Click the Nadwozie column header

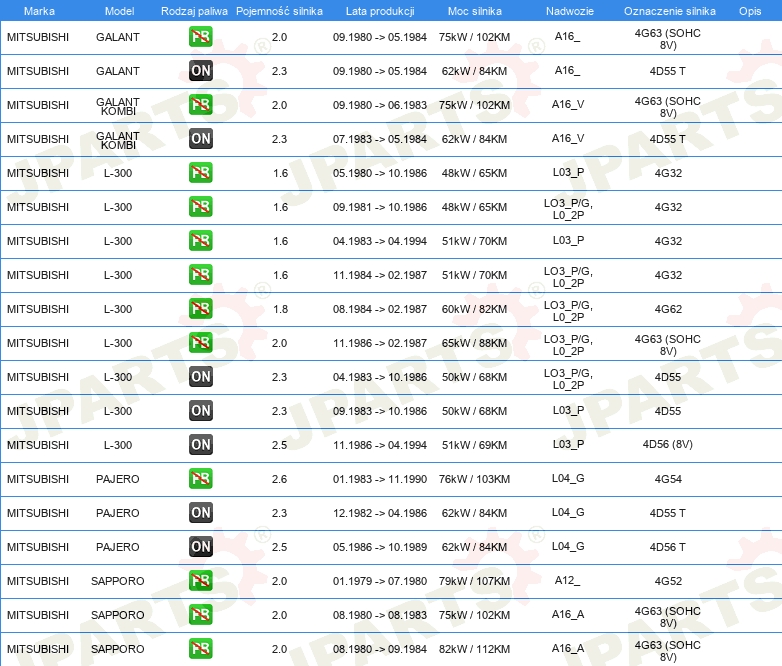tap(570, 11)
